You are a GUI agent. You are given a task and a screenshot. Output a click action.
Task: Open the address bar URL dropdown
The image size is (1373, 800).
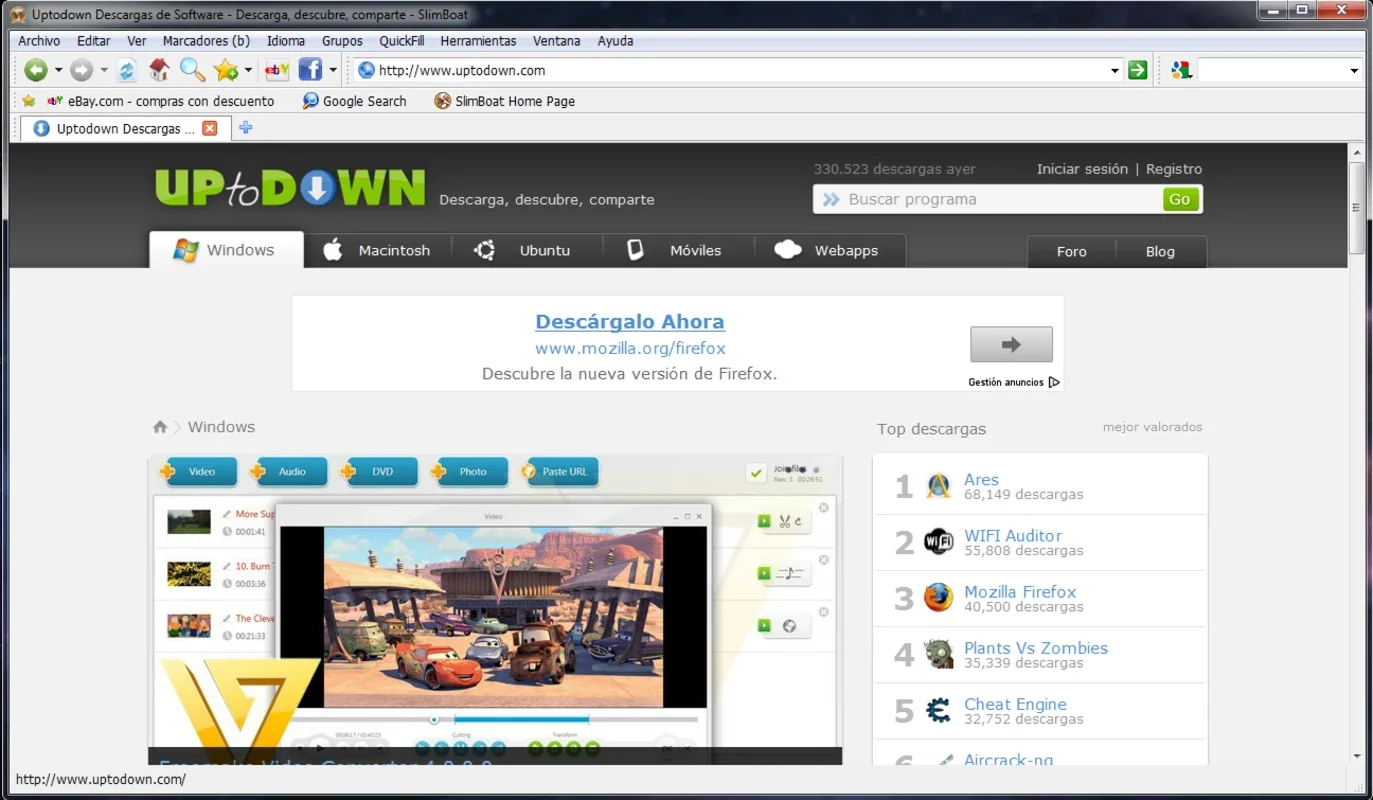[1115, 70]
